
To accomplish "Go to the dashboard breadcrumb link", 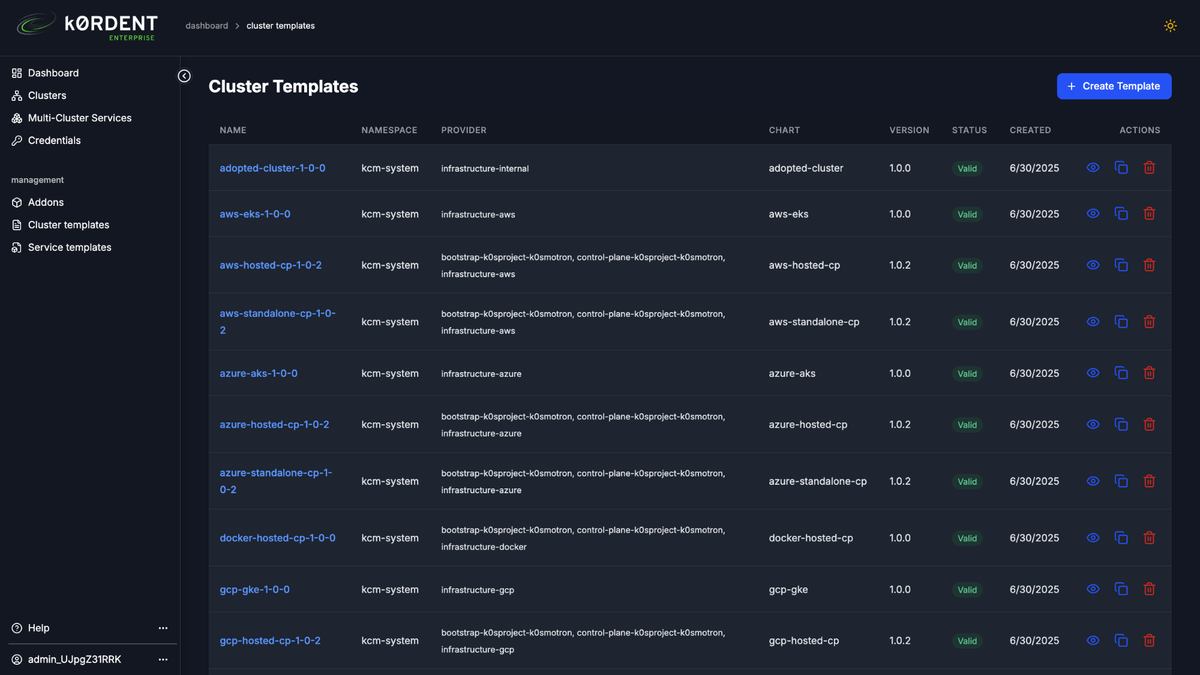I will [x=206, y=26].
